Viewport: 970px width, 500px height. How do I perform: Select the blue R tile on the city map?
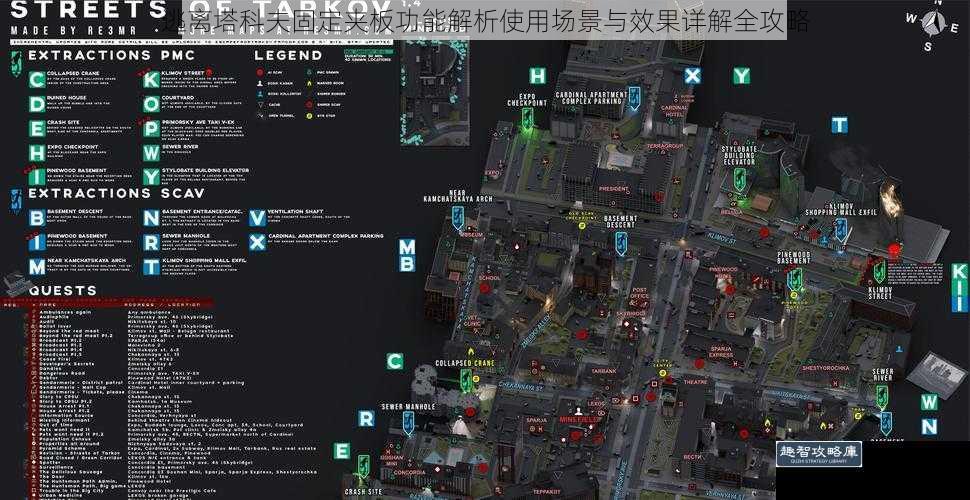point(366,419)
